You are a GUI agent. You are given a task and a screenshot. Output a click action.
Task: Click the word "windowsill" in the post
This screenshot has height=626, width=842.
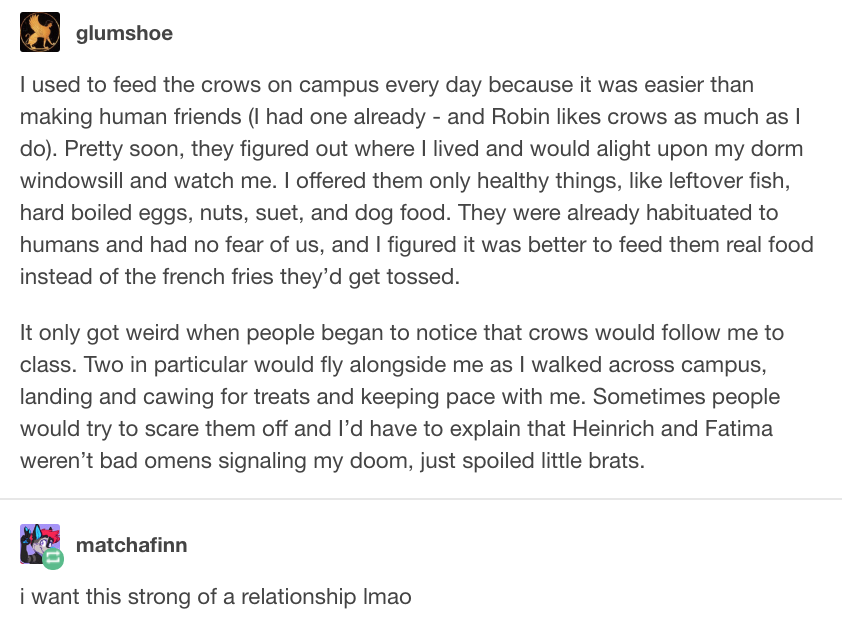[x=71, y=181]
